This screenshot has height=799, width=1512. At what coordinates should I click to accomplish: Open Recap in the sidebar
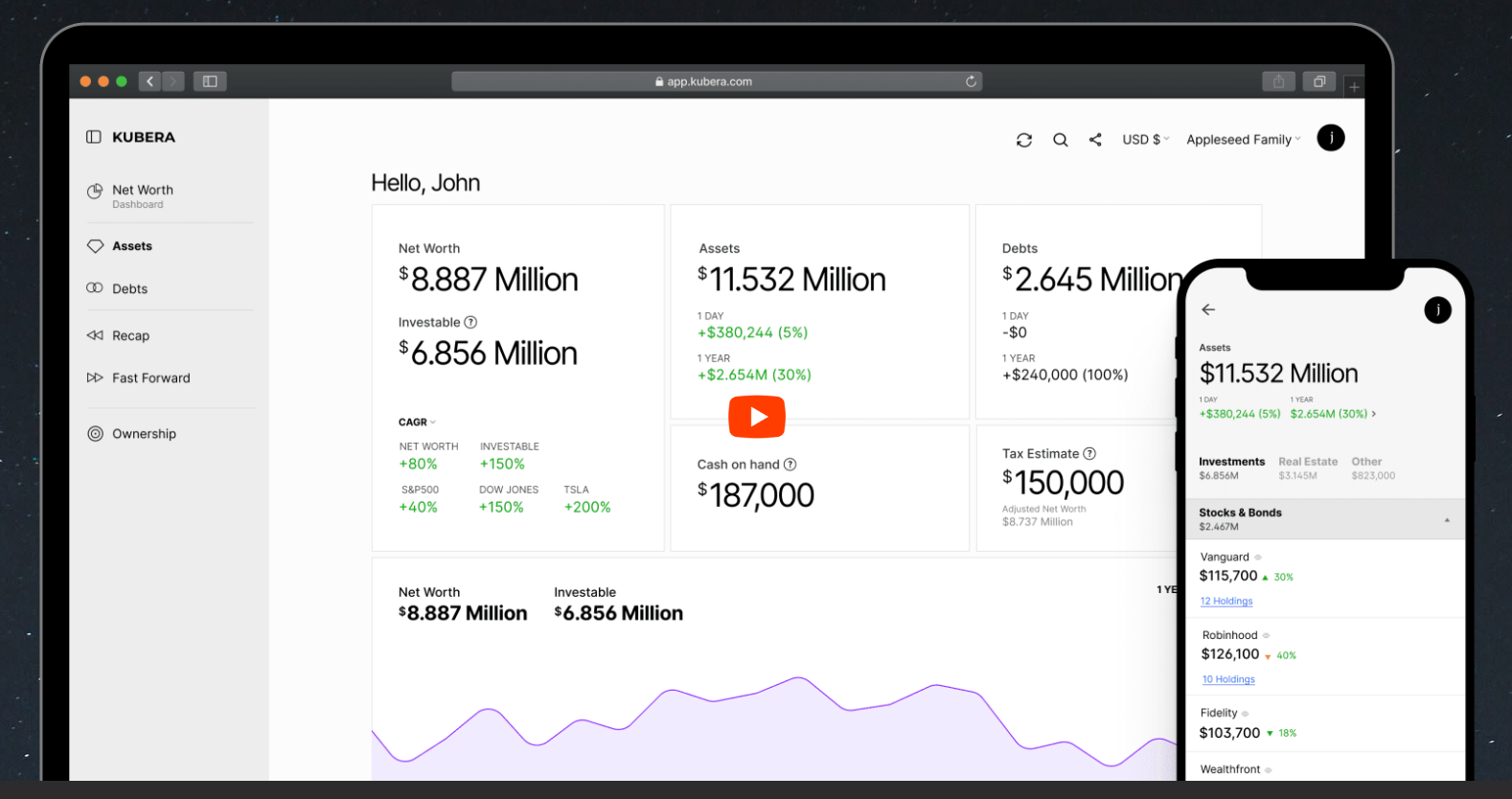tap(130, 335)
